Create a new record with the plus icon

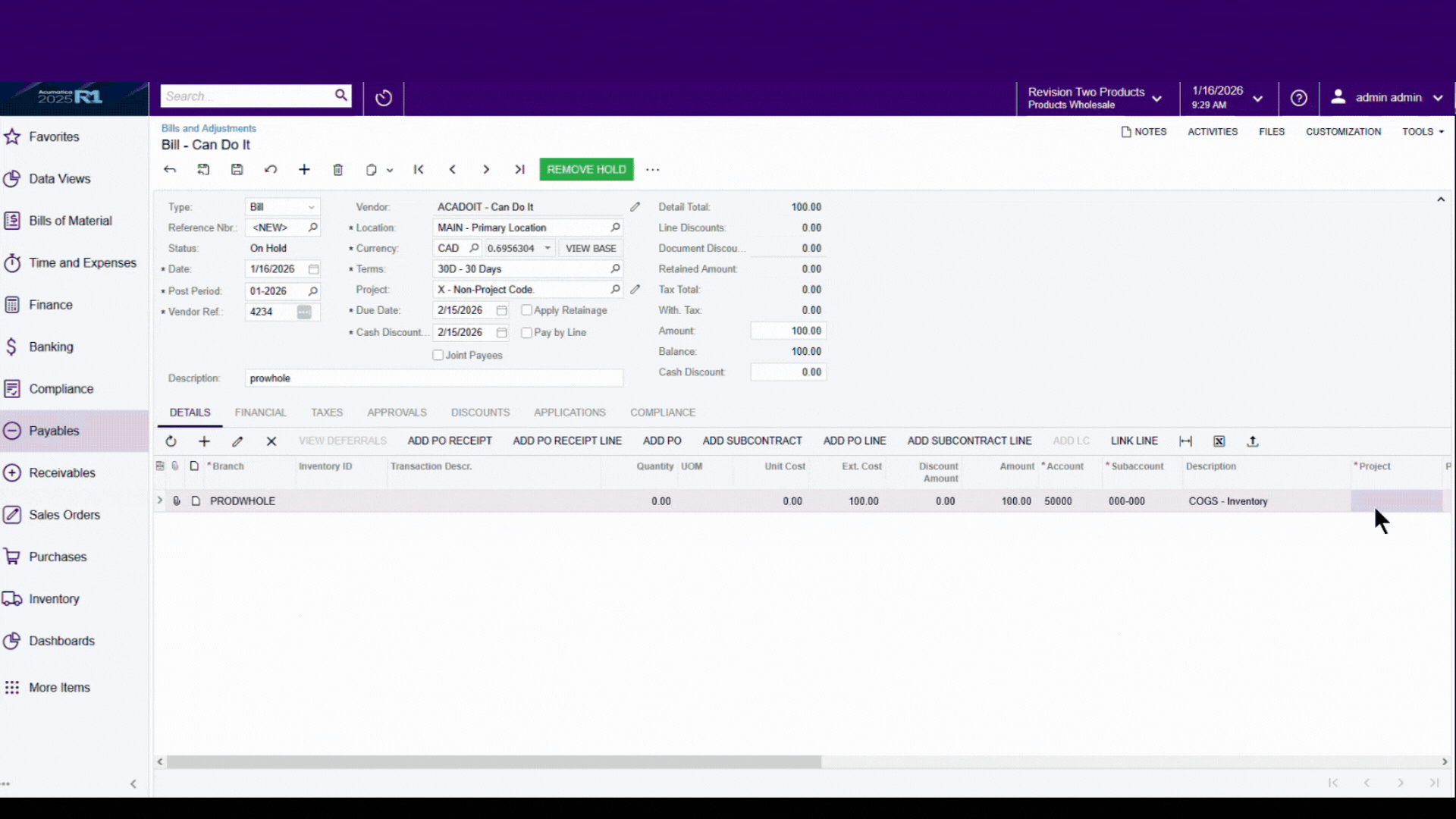(304, 169)
